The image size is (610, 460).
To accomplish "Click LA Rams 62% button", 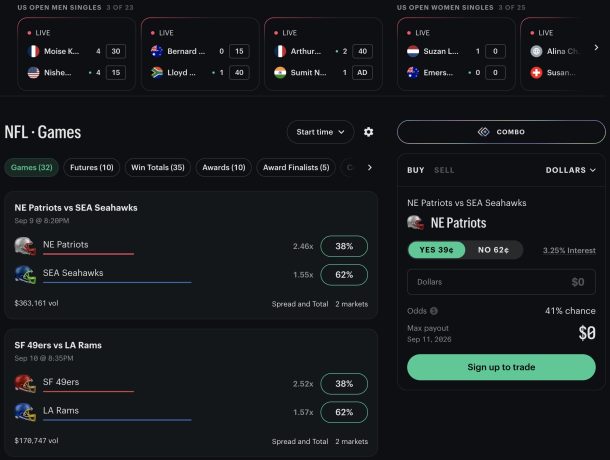I will click(x=344, y=412).
